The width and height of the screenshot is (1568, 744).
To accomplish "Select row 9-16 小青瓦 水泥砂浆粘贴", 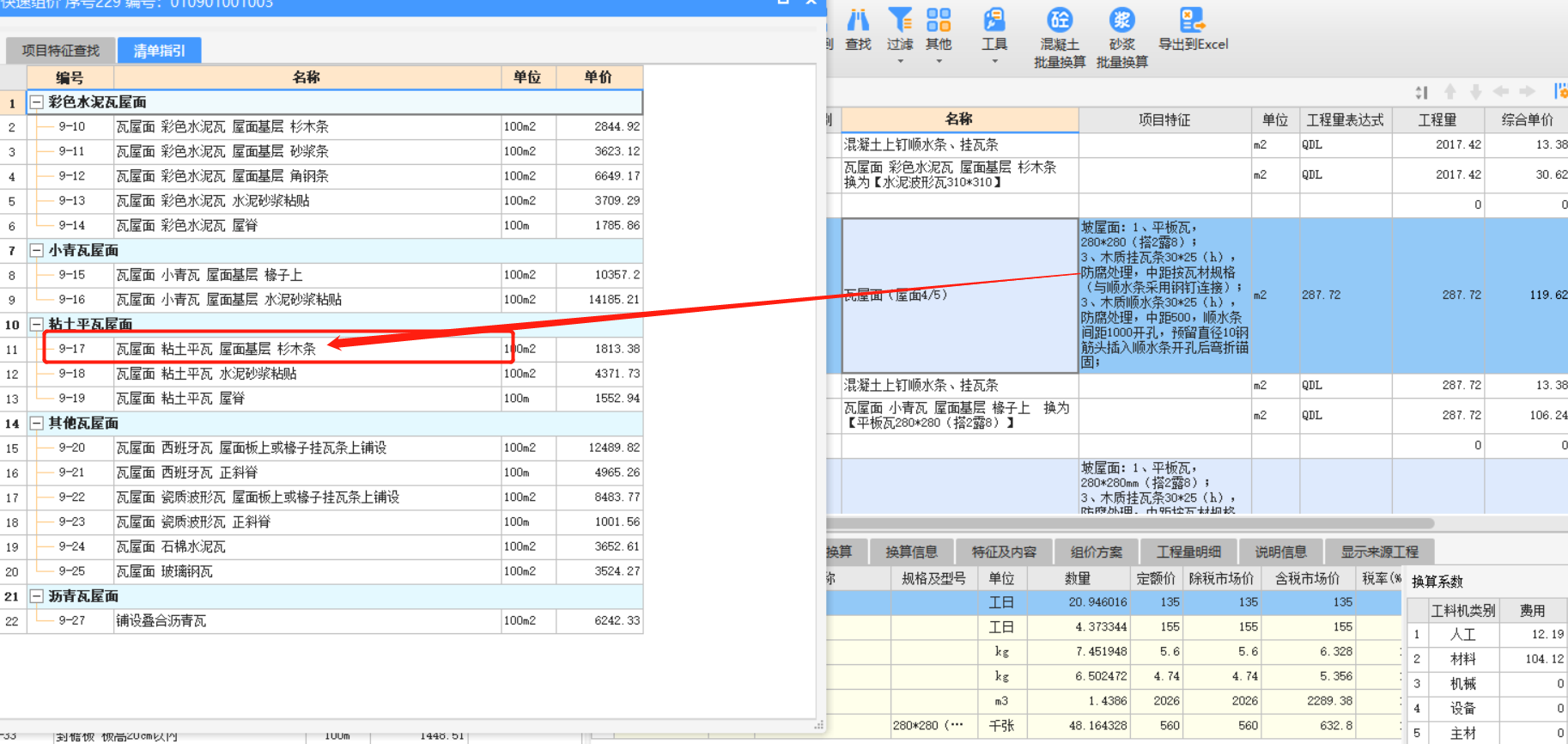I will click(x=335, y=300).
